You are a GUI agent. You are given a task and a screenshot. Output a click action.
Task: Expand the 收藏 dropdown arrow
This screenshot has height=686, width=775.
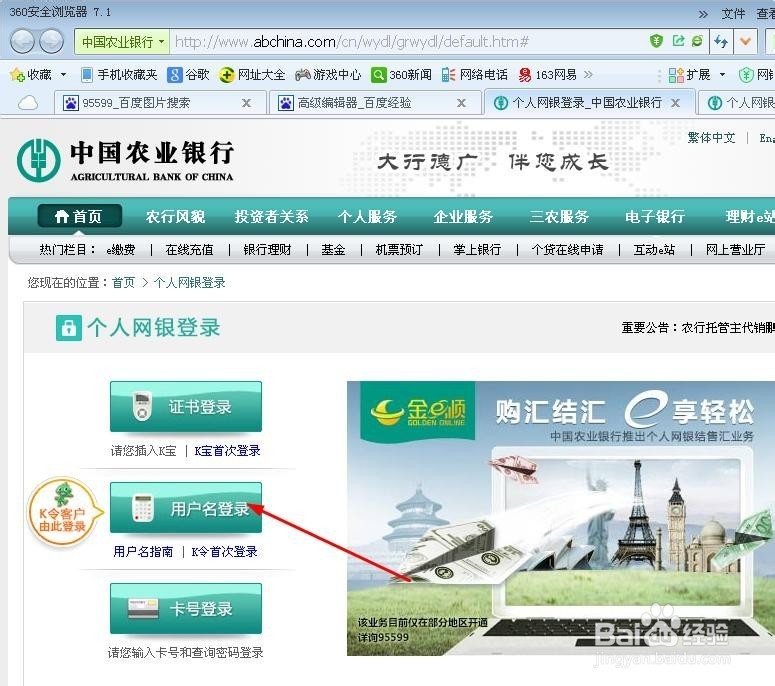point(63,75)
